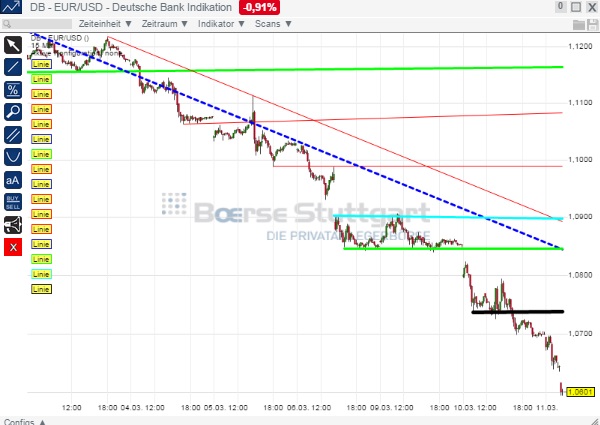600x425 pixels.
Task: Click the 0 counter button in title bar
Action: [561, 7]
